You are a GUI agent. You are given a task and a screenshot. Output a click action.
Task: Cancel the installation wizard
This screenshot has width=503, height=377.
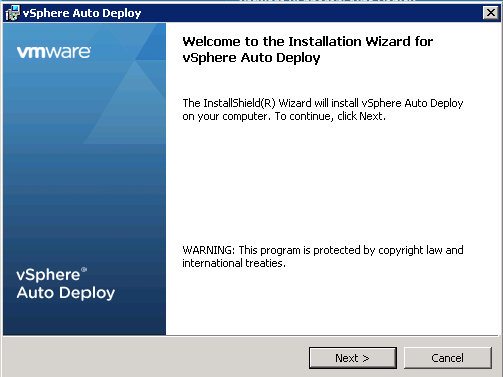click(448, 358)
